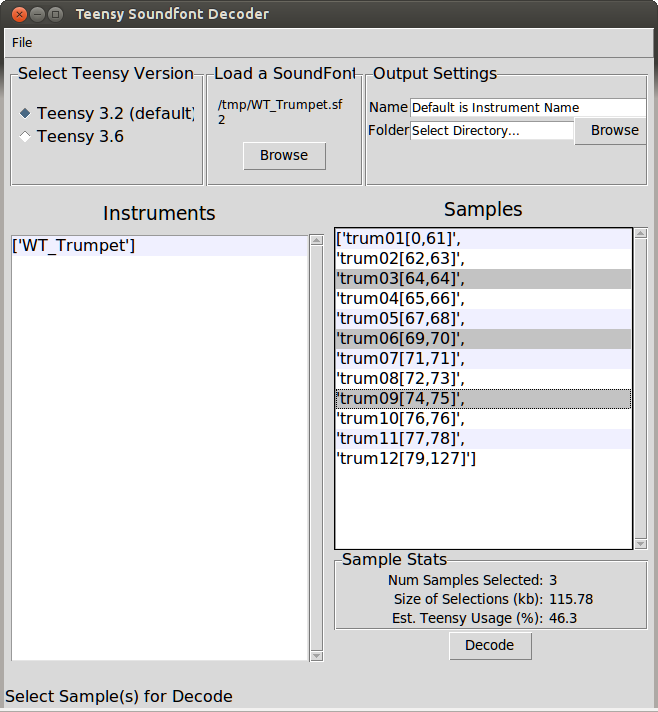
Task: Click Browse button in Output Settings
Action: pyautogui.click(x=611, y=131)
